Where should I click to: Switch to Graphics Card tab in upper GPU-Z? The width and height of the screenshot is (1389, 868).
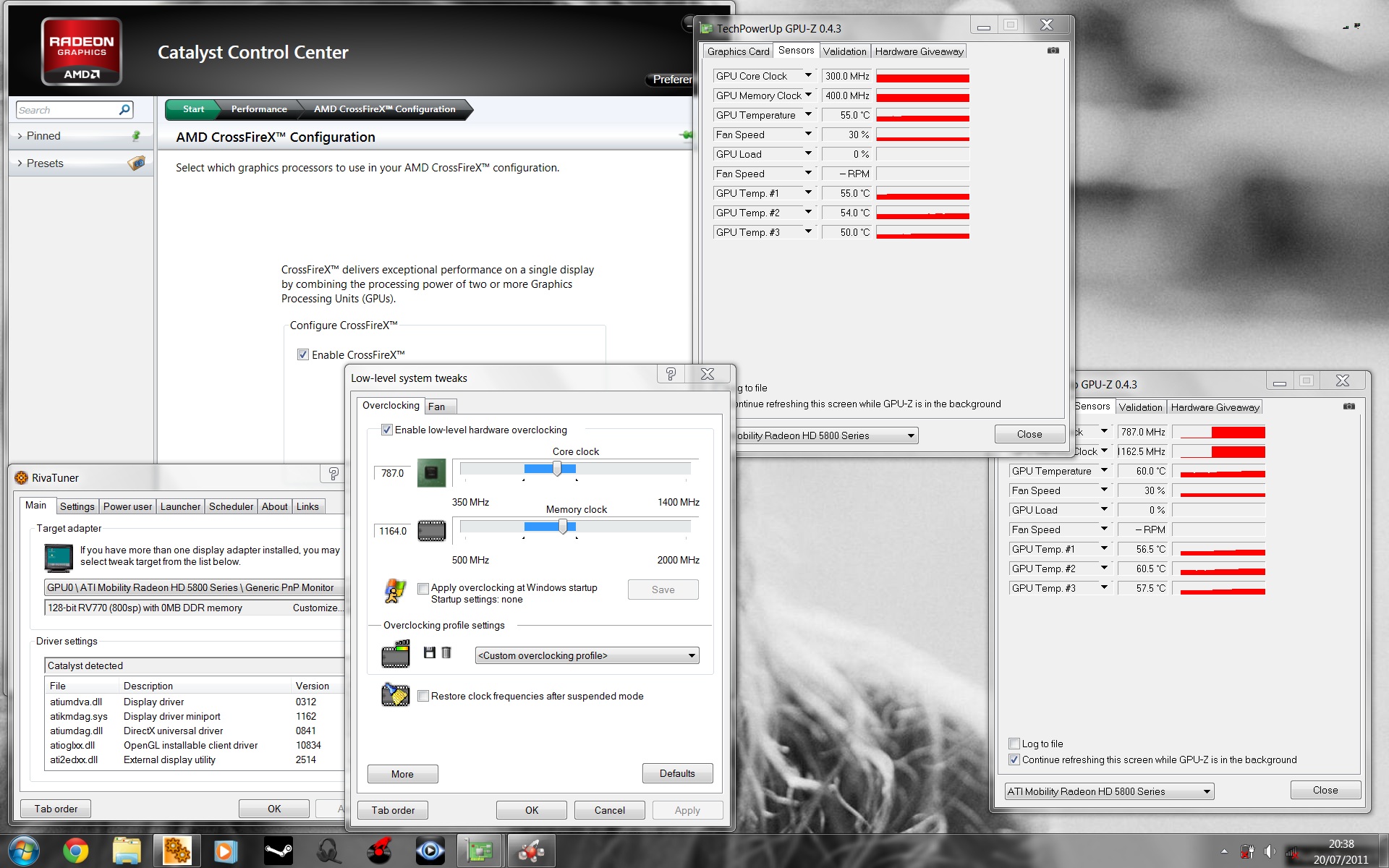pyautogui.click(x=738, y=51)
